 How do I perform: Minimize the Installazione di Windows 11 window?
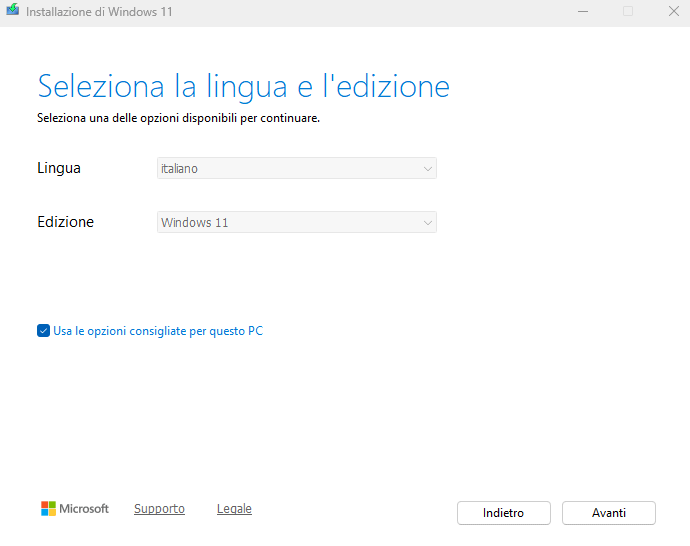(x=583, y=11)
